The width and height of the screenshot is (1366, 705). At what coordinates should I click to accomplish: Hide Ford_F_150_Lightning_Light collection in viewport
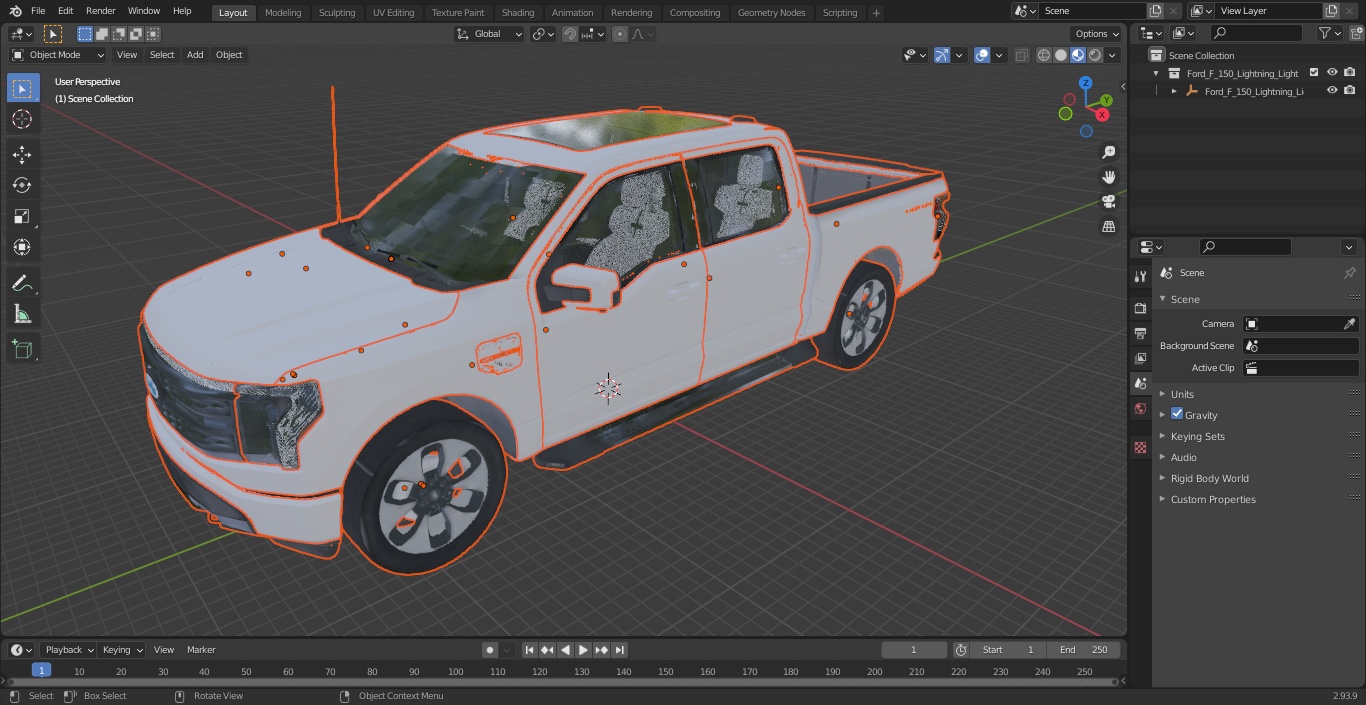[1332, 73]
